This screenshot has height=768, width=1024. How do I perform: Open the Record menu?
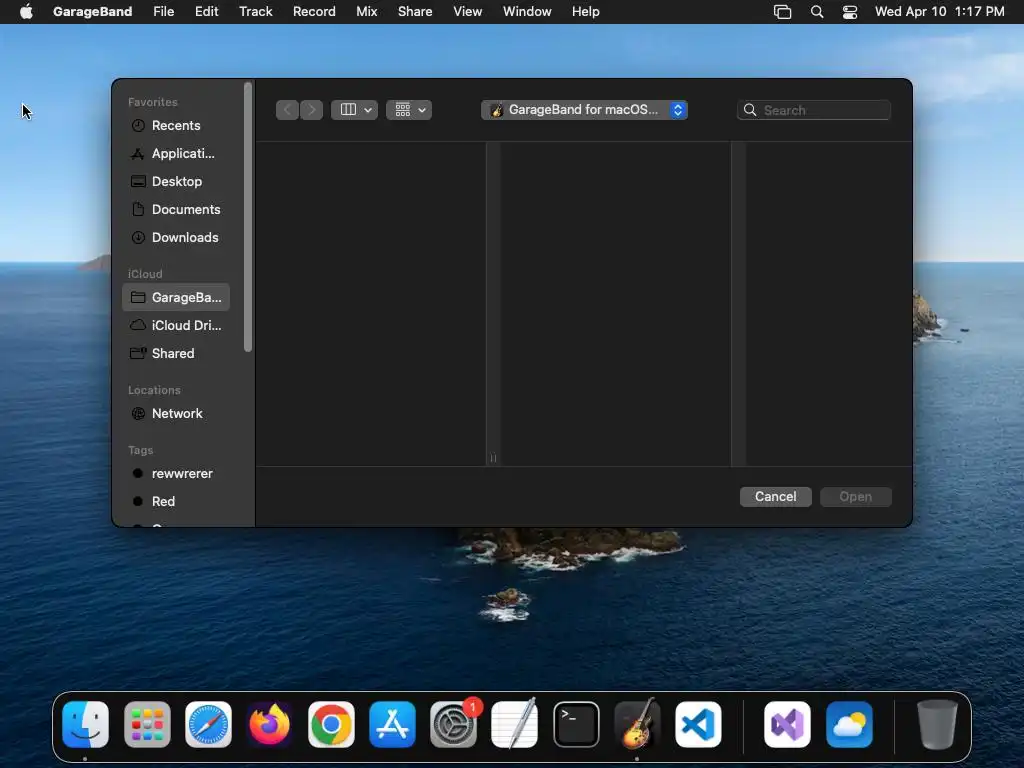coord(314,12)
